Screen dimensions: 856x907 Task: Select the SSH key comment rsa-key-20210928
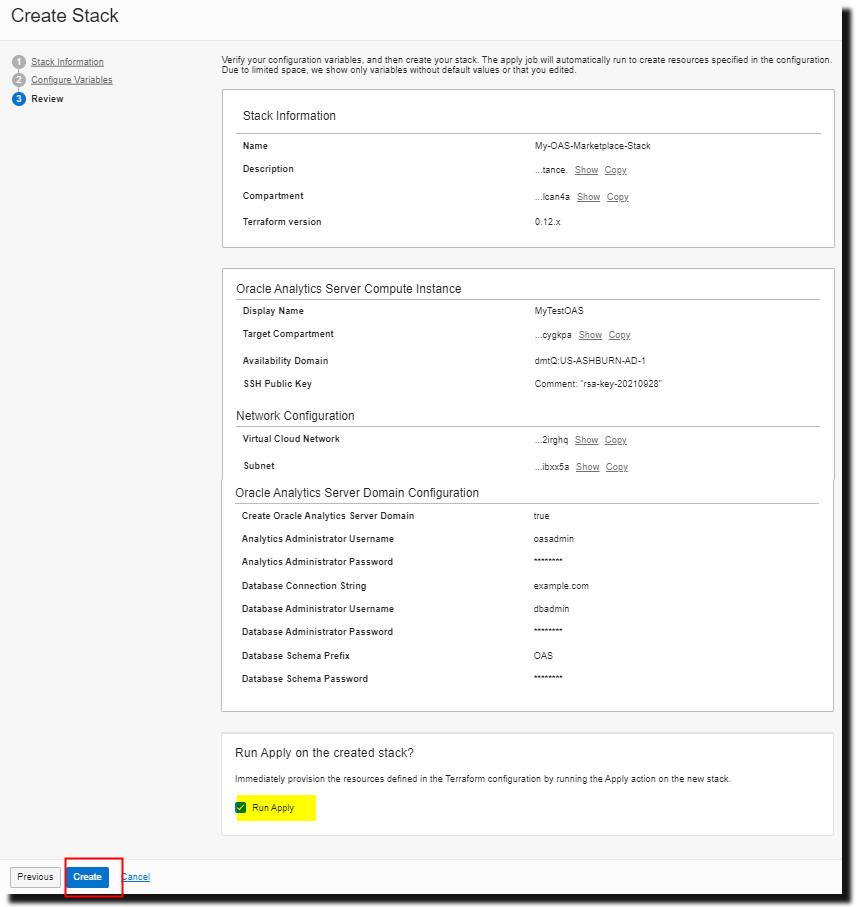(x=598, y=384)
